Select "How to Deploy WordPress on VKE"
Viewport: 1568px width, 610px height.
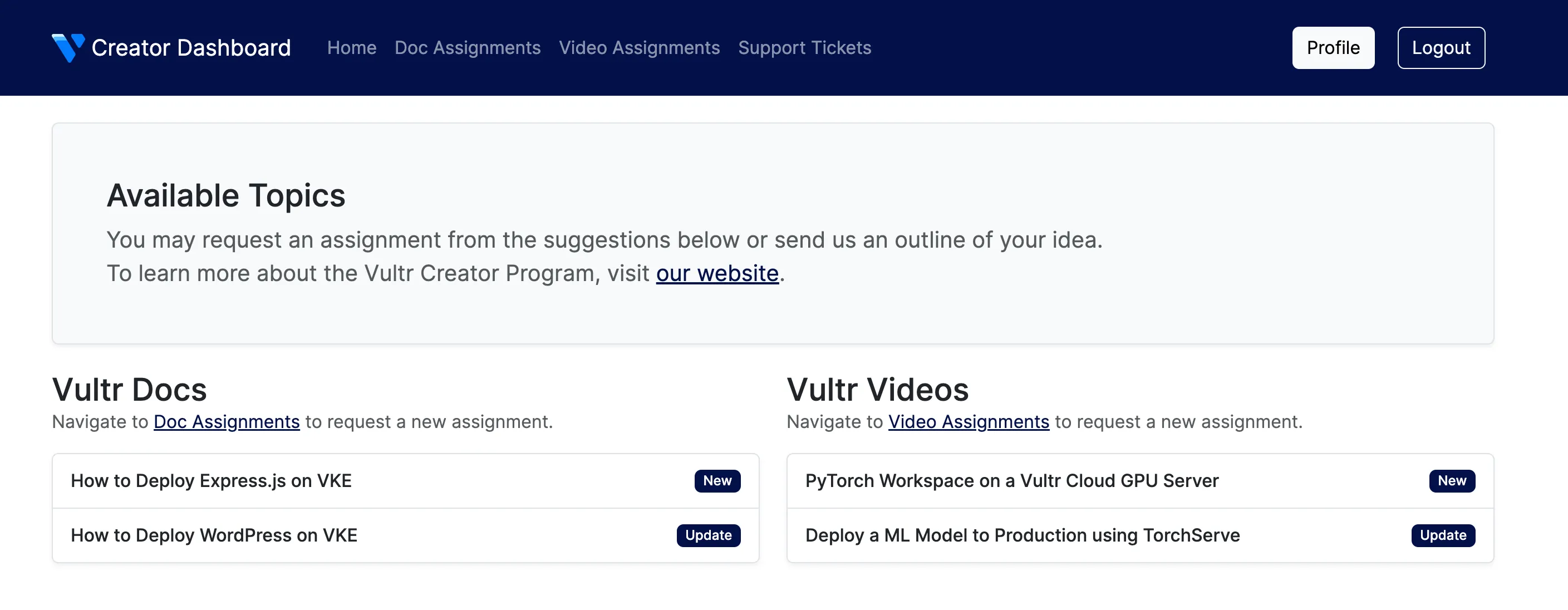pyautogui.click(x=405, y=535)
